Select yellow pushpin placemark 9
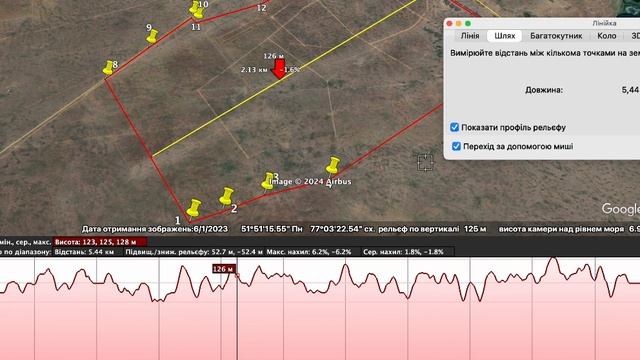The image size is (640, 360). click(x=152, y=36)
